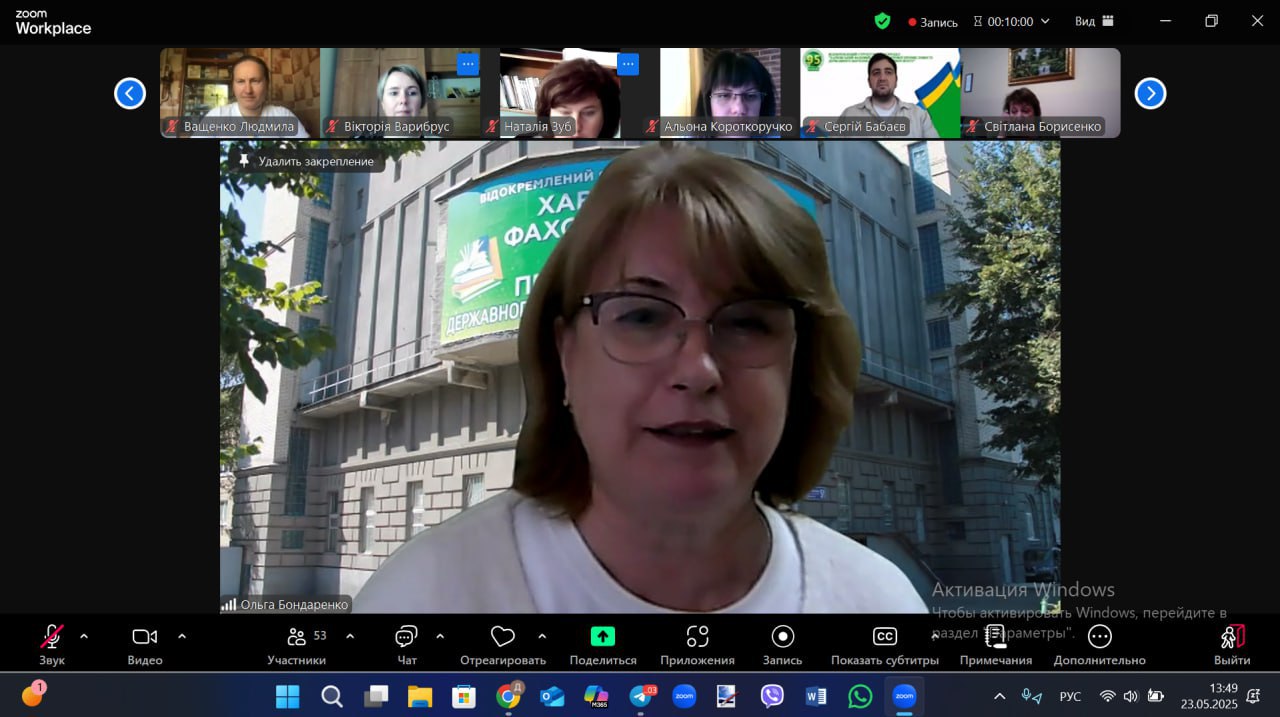The width and height of the screenshot is (1280, 717).
Task: Open Windows taskbar search
Action: (x=332, y=696)
